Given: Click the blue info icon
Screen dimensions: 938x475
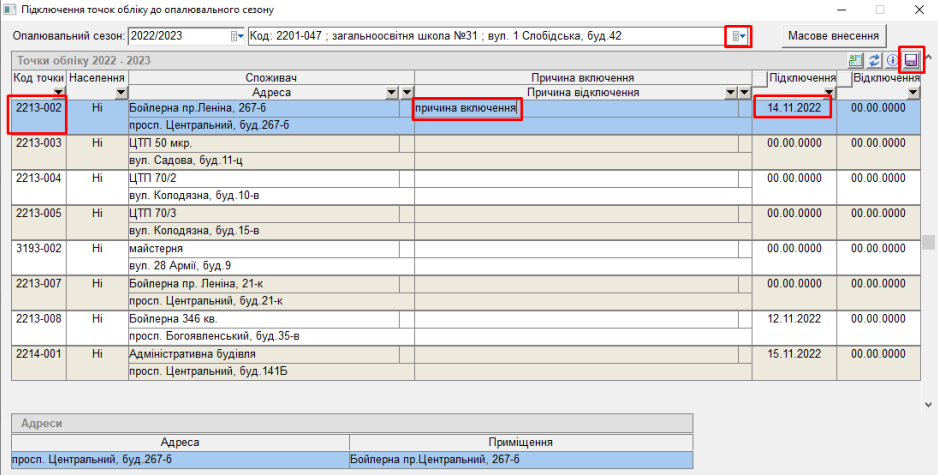Looking at the screenshot, I should pyautogui.click(x=892, y=60).
